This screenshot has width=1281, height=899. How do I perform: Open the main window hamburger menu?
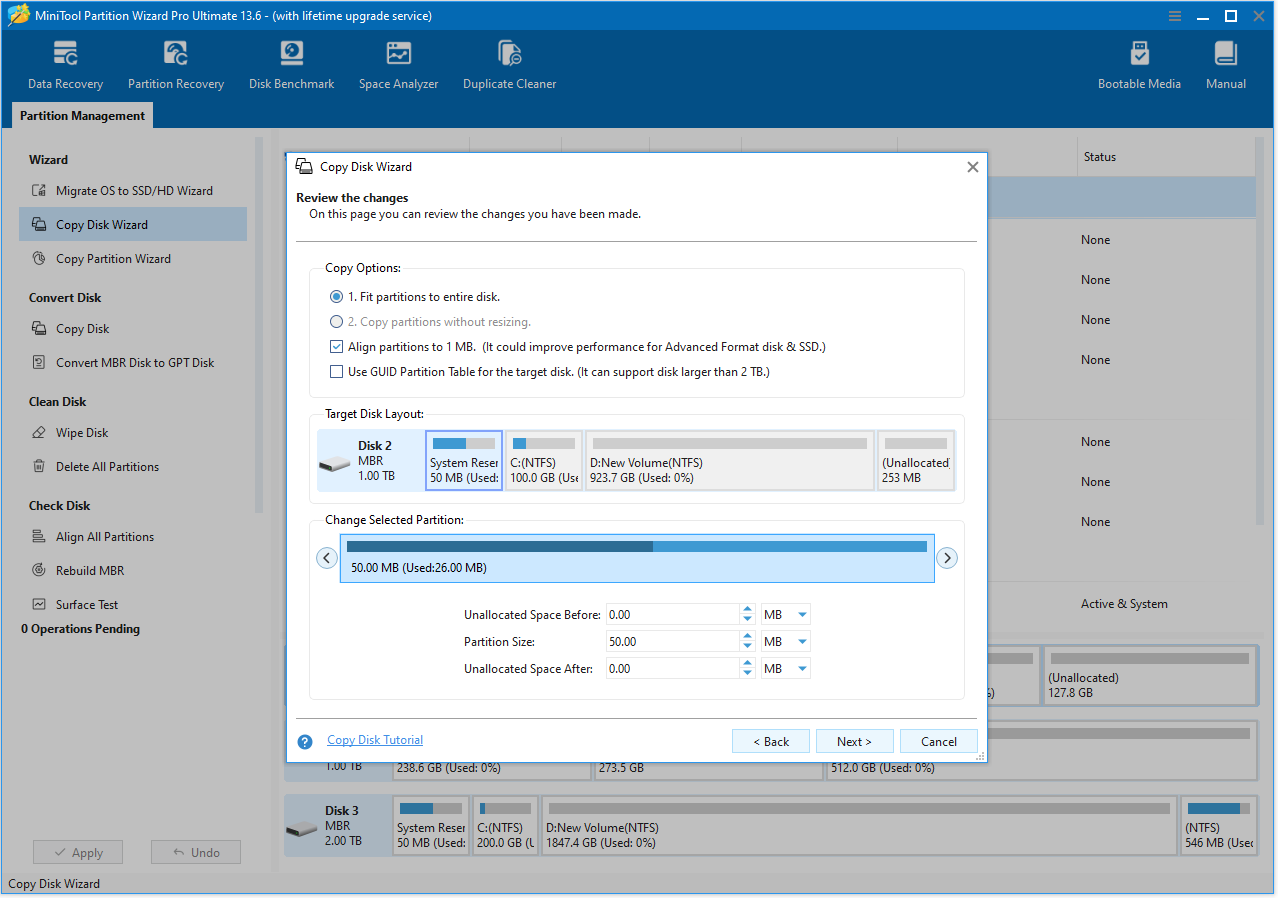(1175, 16)
